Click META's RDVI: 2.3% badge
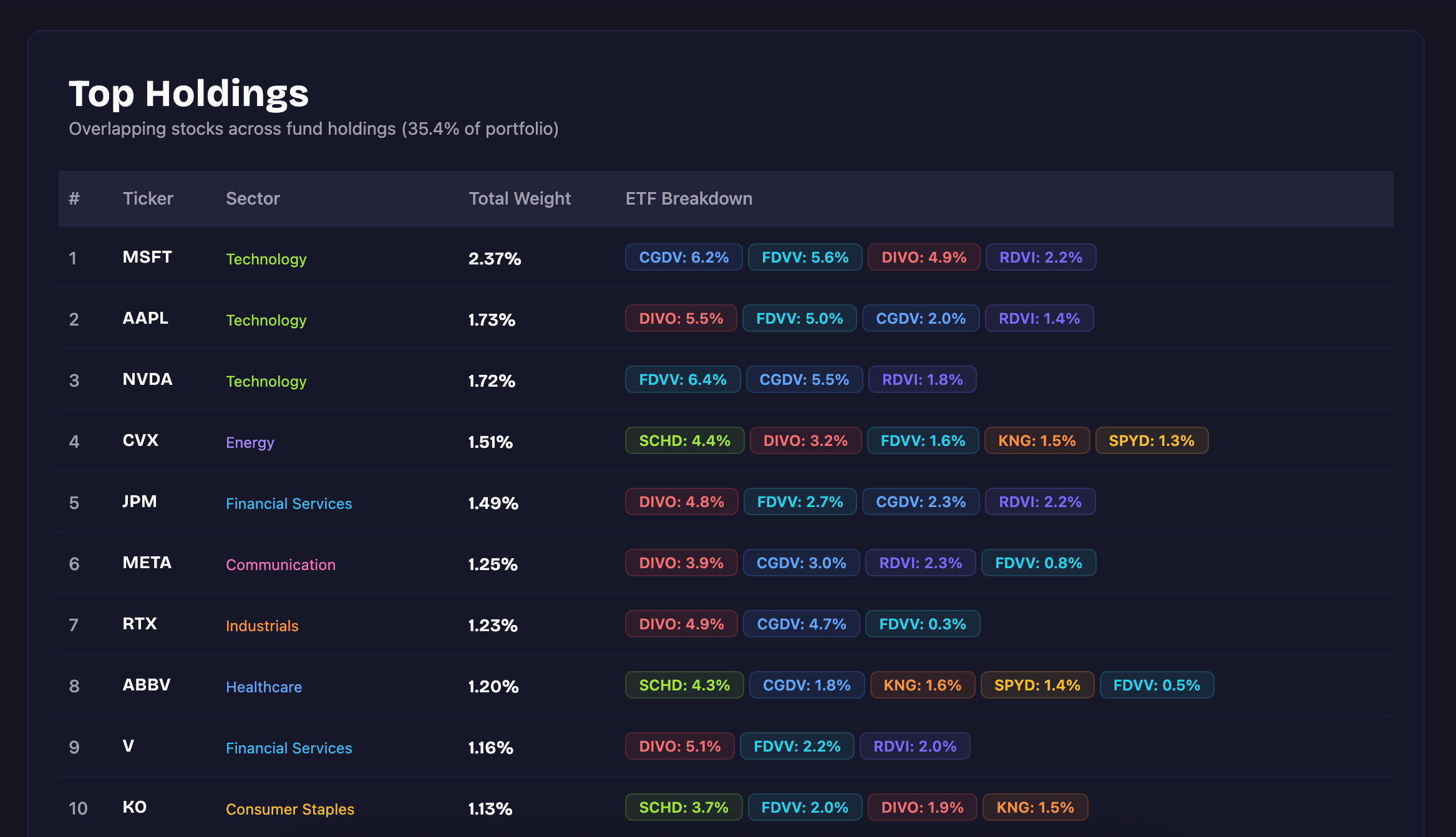1456x837 pixels. click(x=920, y=563)
